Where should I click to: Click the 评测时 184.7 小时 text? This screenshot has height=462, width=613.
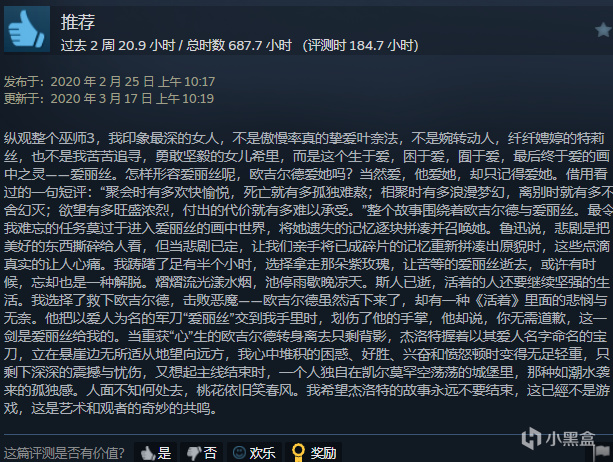click(x=360, y=45)
